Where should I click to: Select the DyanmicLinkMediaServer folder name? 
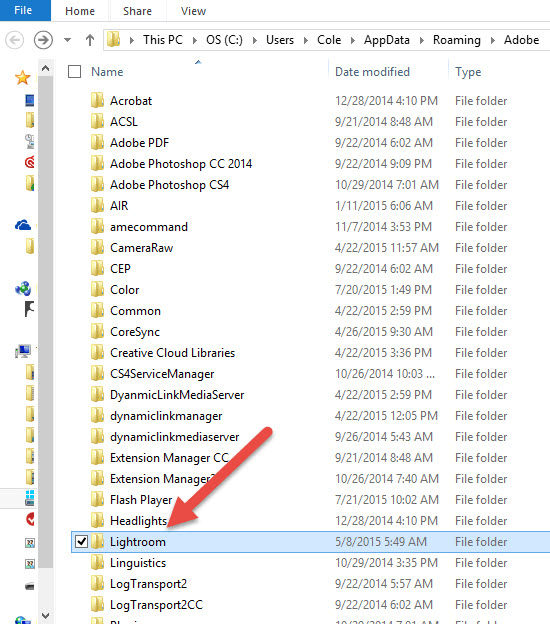(x=177, y=395)
